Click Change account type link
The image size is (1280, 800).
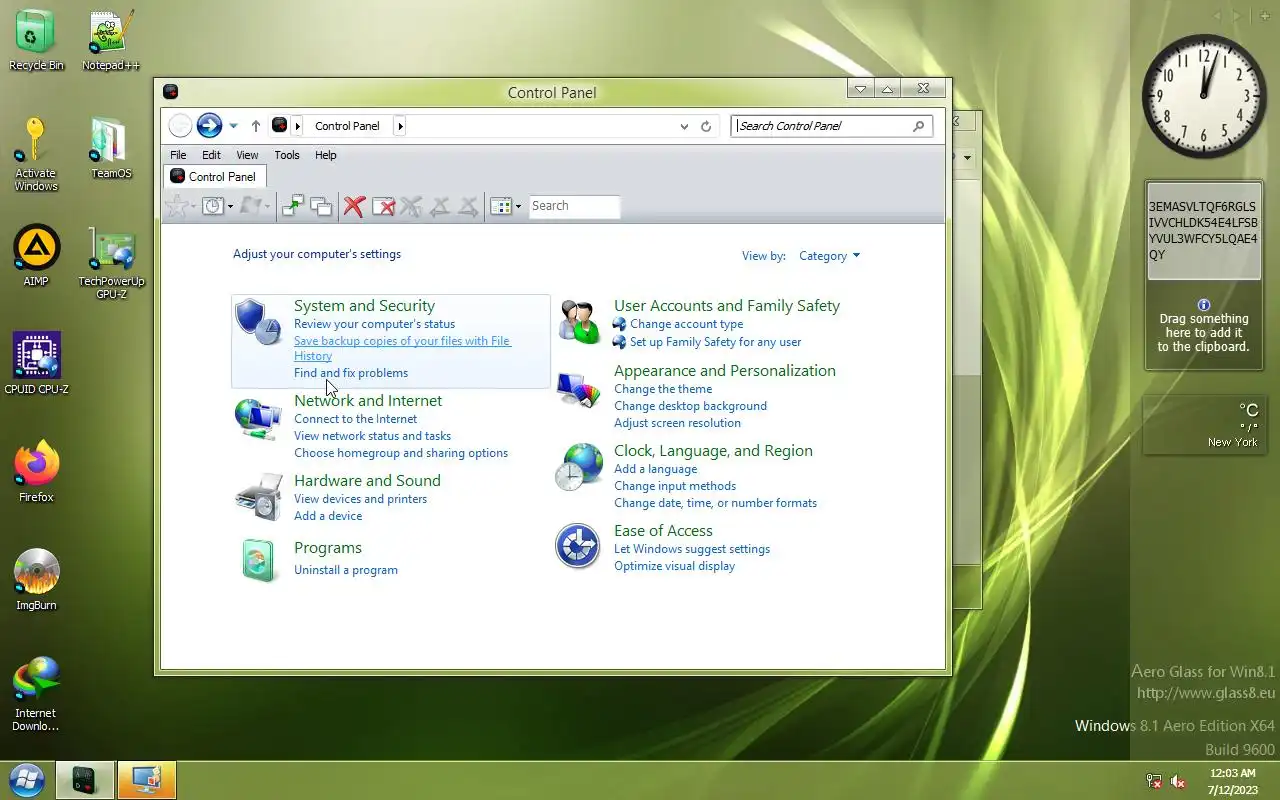686,324
